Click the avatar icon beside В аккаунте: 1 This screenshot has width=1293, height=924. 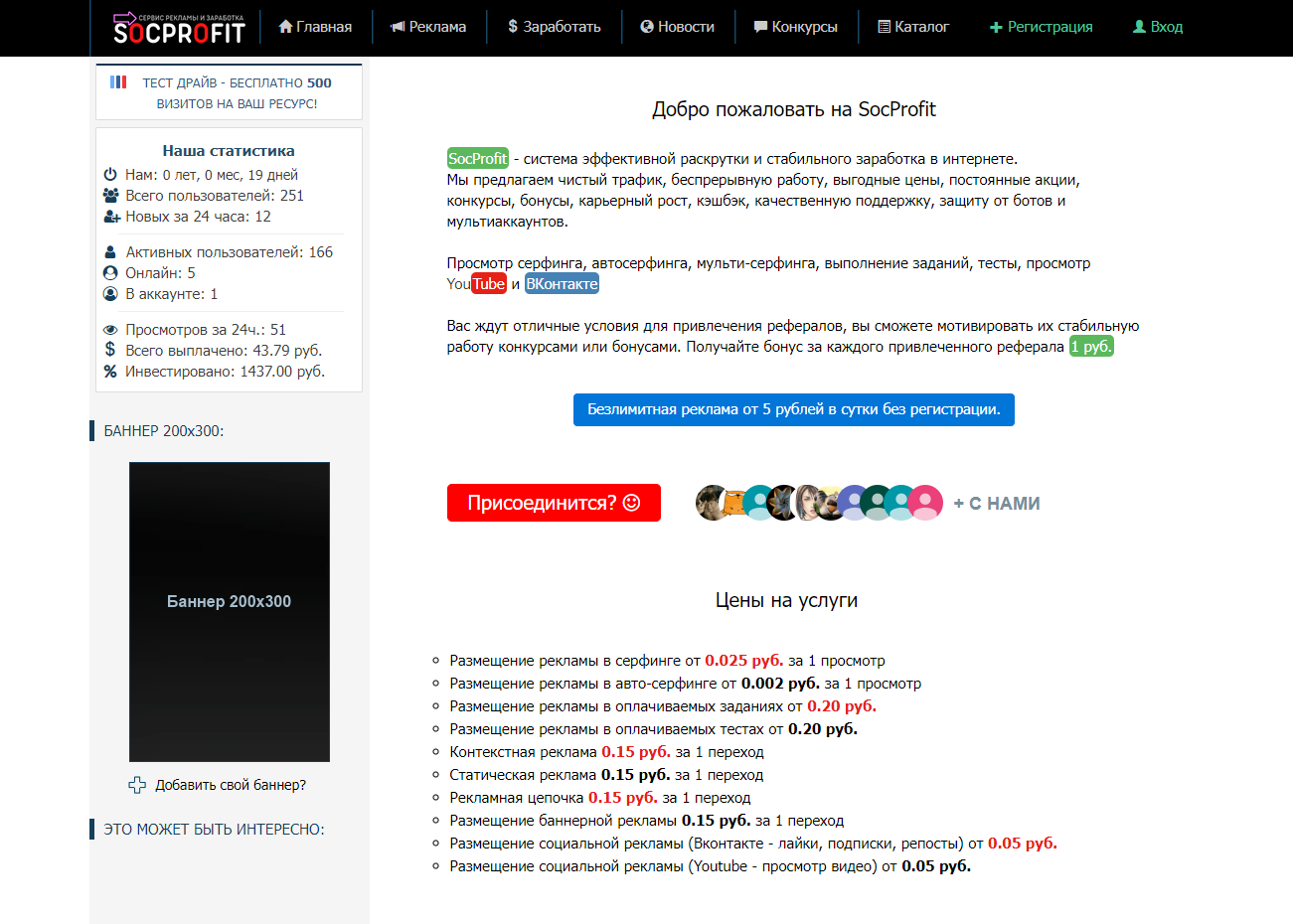click(x=110, y=294)
